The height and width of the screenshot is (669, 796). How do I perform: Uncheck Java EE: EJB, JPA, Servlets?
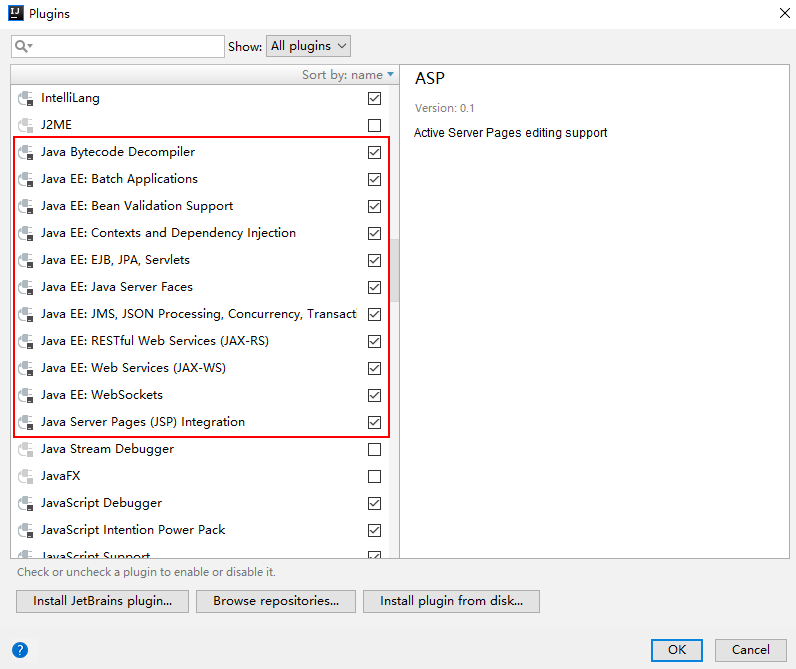[x=374, y=260]
